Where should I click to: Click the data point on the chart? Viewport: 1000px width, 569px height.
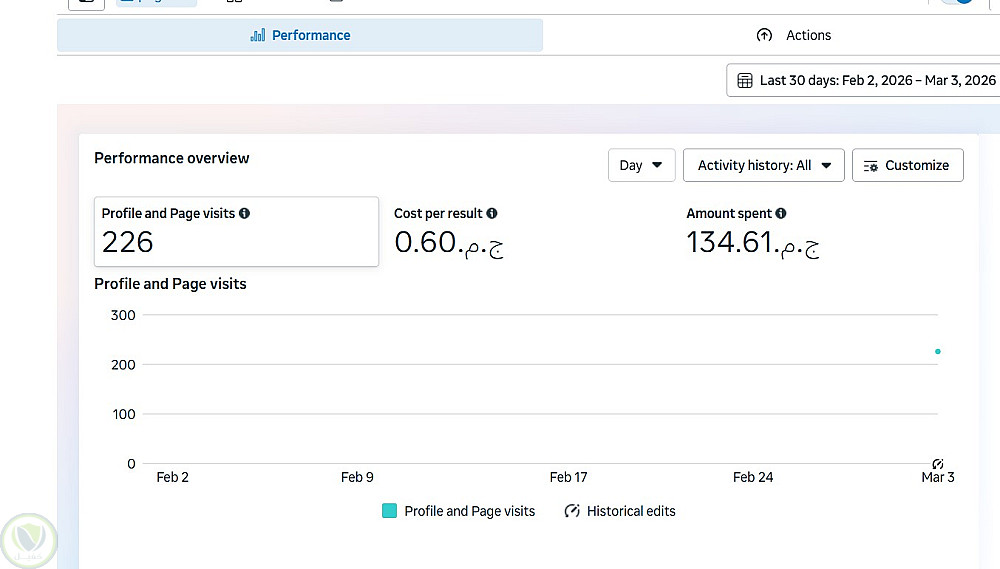(x=938, y=351)
